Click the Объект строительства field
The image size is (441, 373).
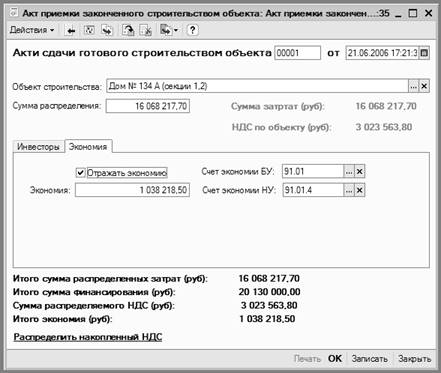click(257, 86)
